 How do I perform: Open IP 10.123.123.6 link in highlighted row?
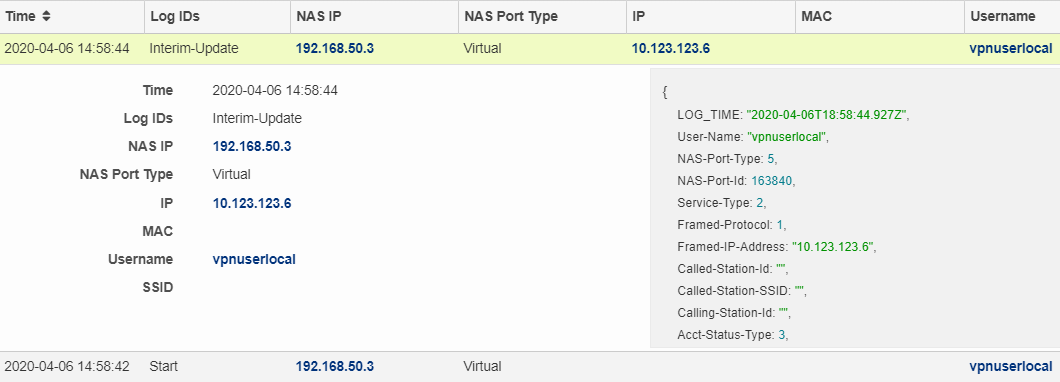click(671, 49)
